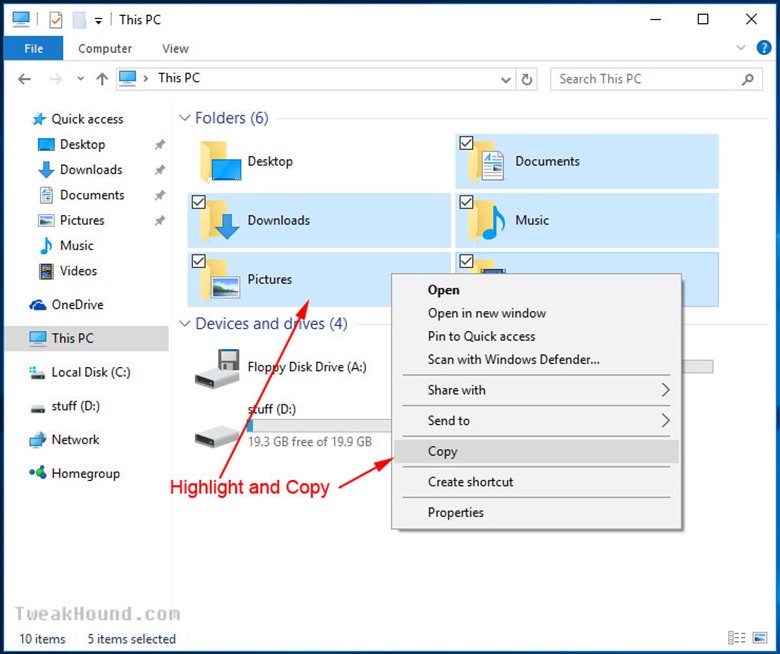Expand the Send to submenu
The image size is (780, 654).
(x=536, y=421)
